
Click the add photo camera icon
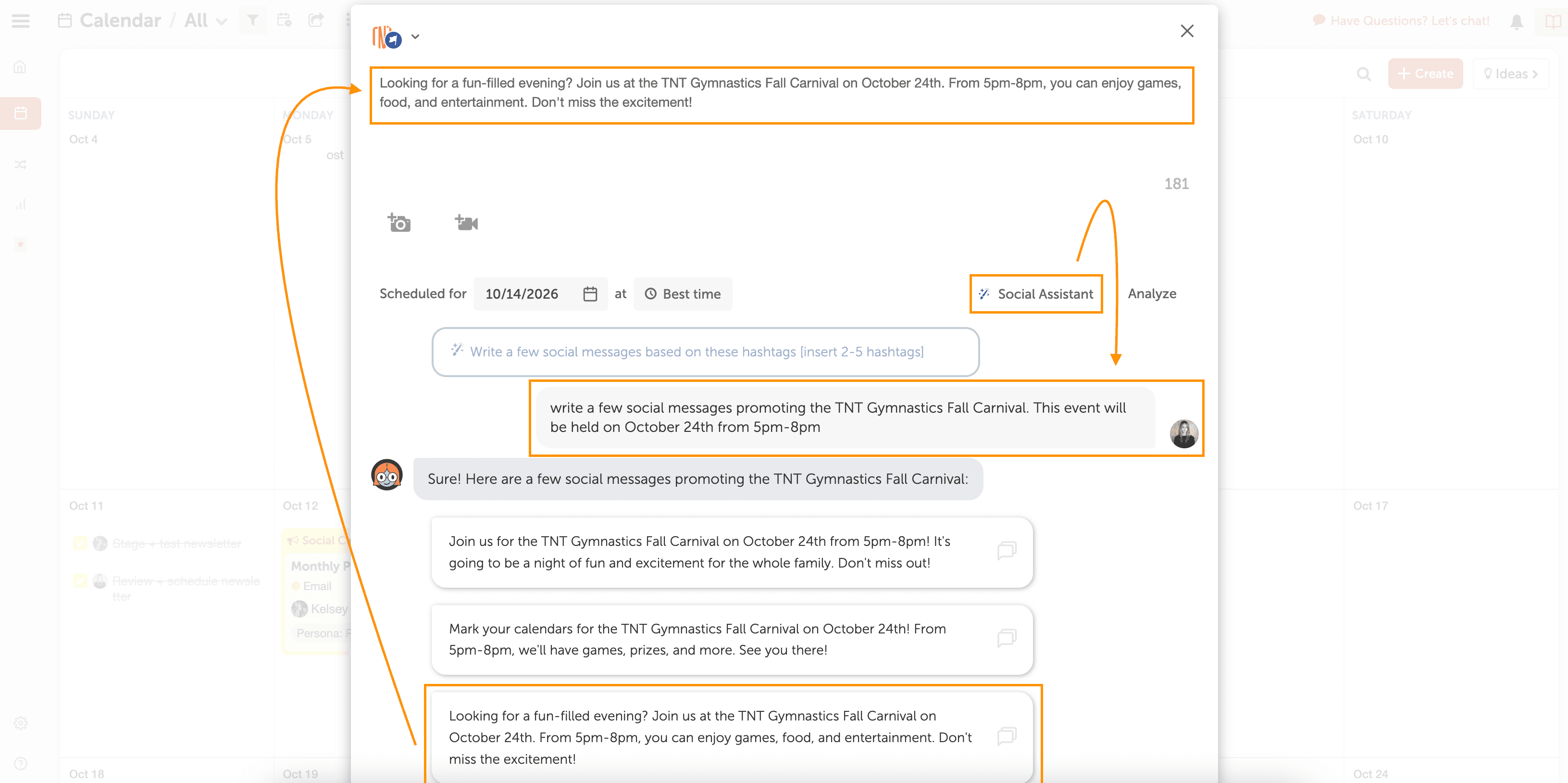399,223
